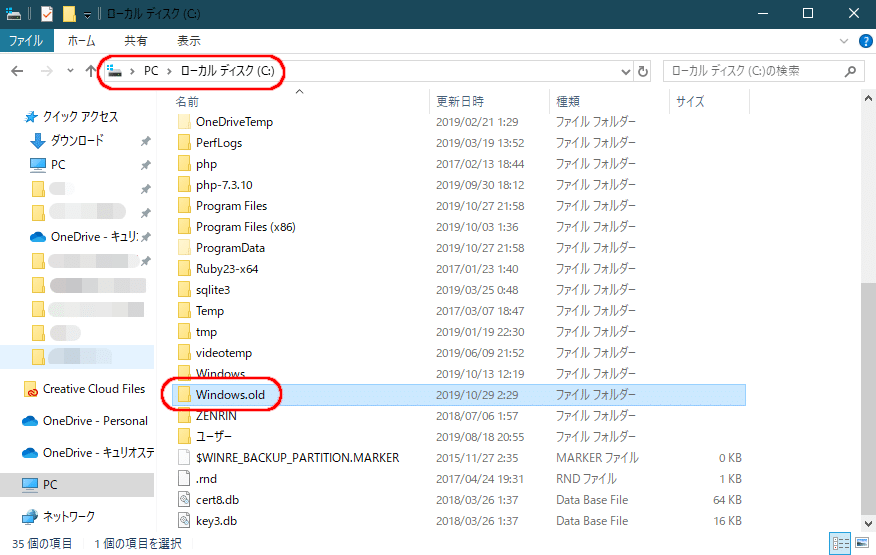The width and height of the screenshot is (876, 555).
Task: Select the Temp folder name
Action: tap(210, 311)
